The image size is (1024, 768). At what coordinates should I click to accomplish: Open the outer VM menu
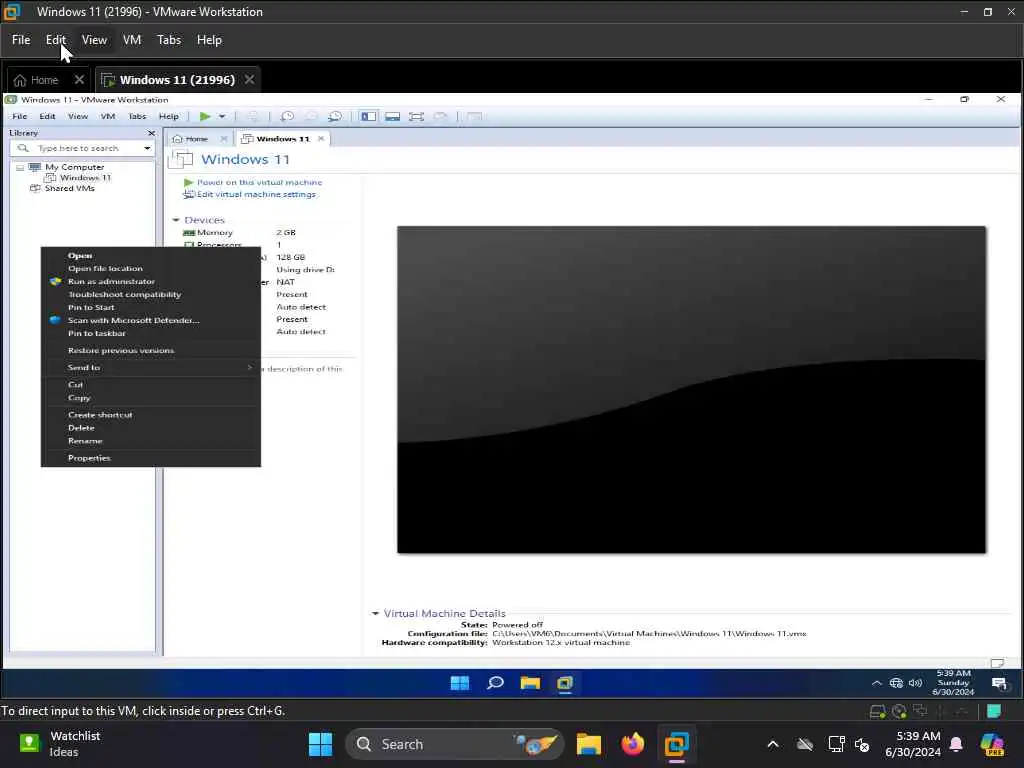[x=132, y=40]
